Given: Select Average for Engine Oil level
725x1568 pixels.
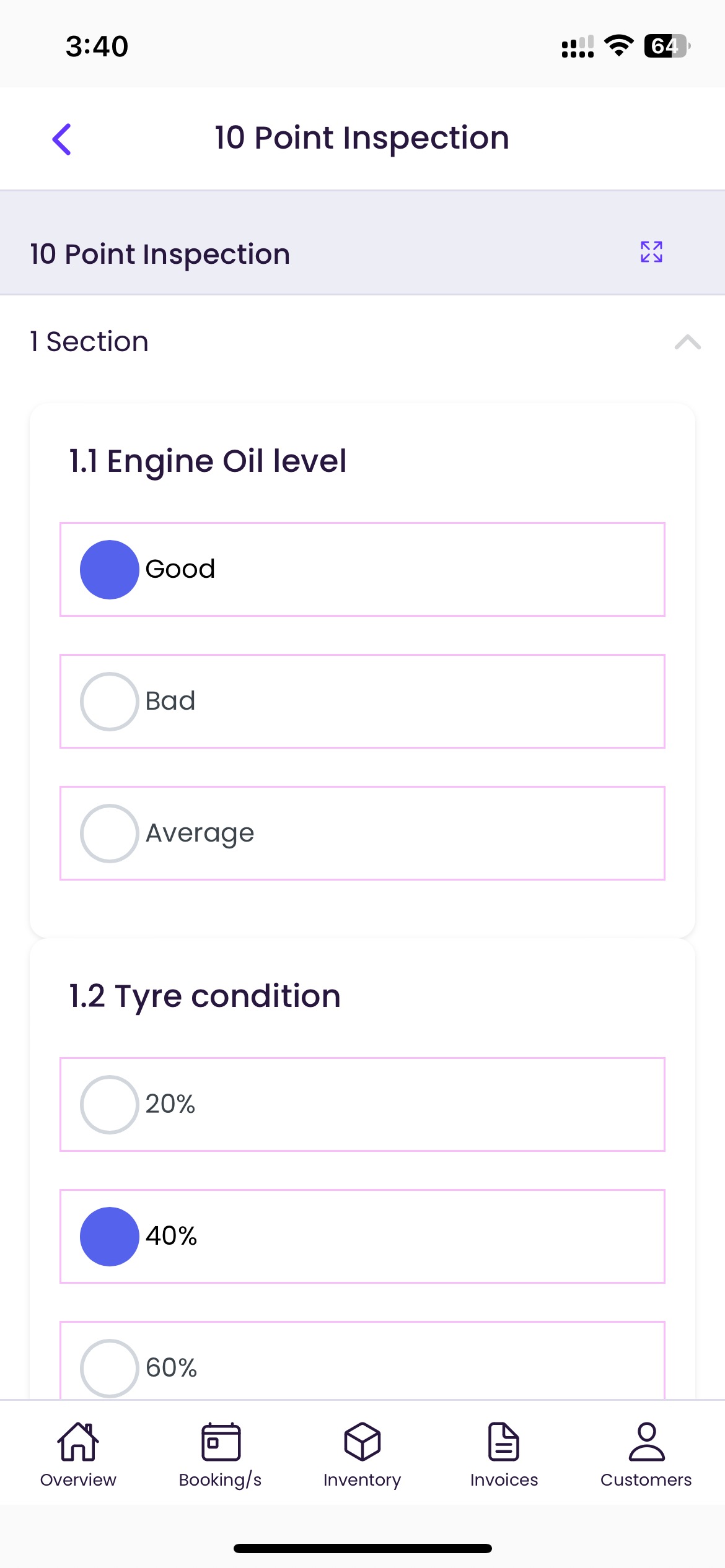Looking at the screenshot, I should pyautogui.click(x=110, y=834).
